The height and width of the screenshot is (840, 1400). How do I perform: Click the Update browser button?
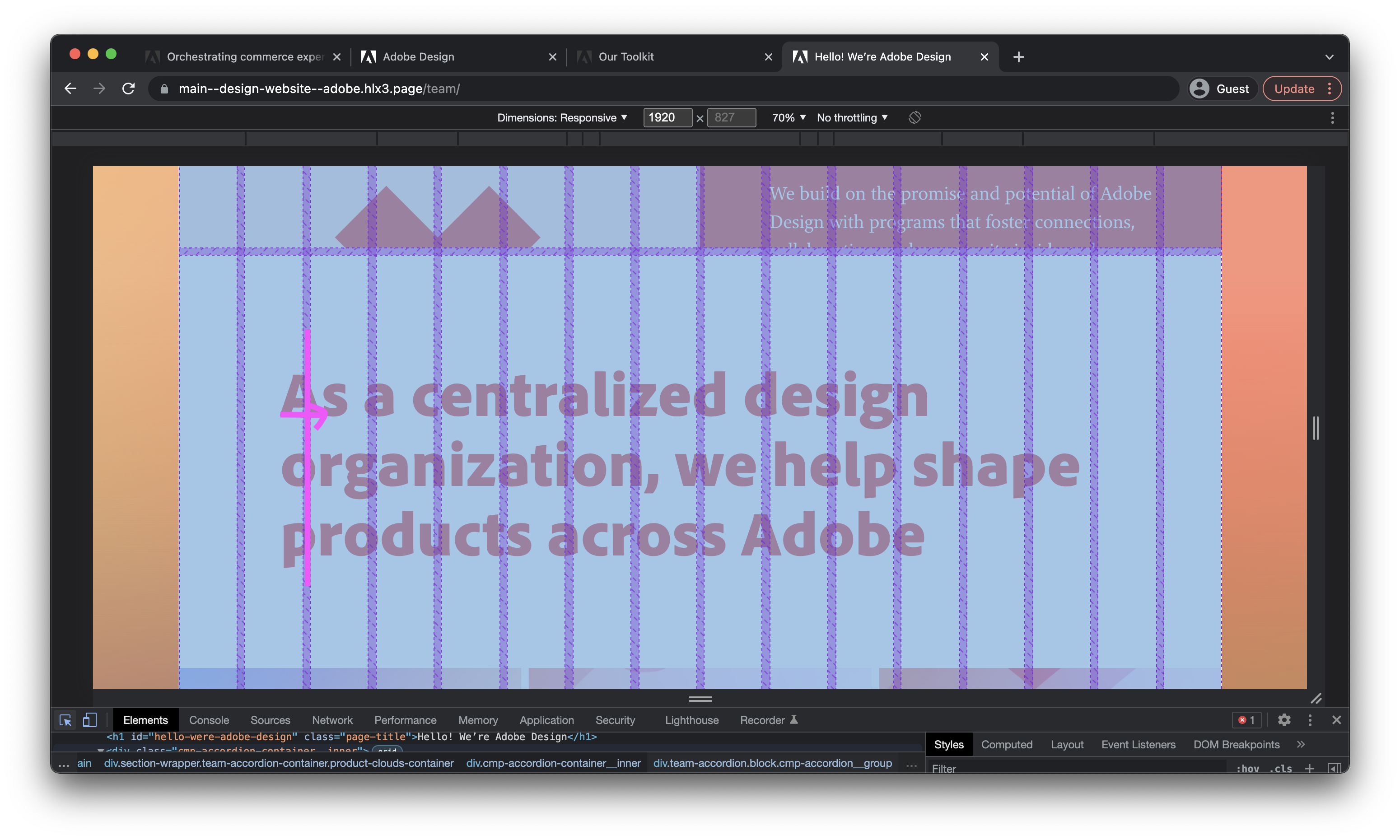click(1295, 89)
